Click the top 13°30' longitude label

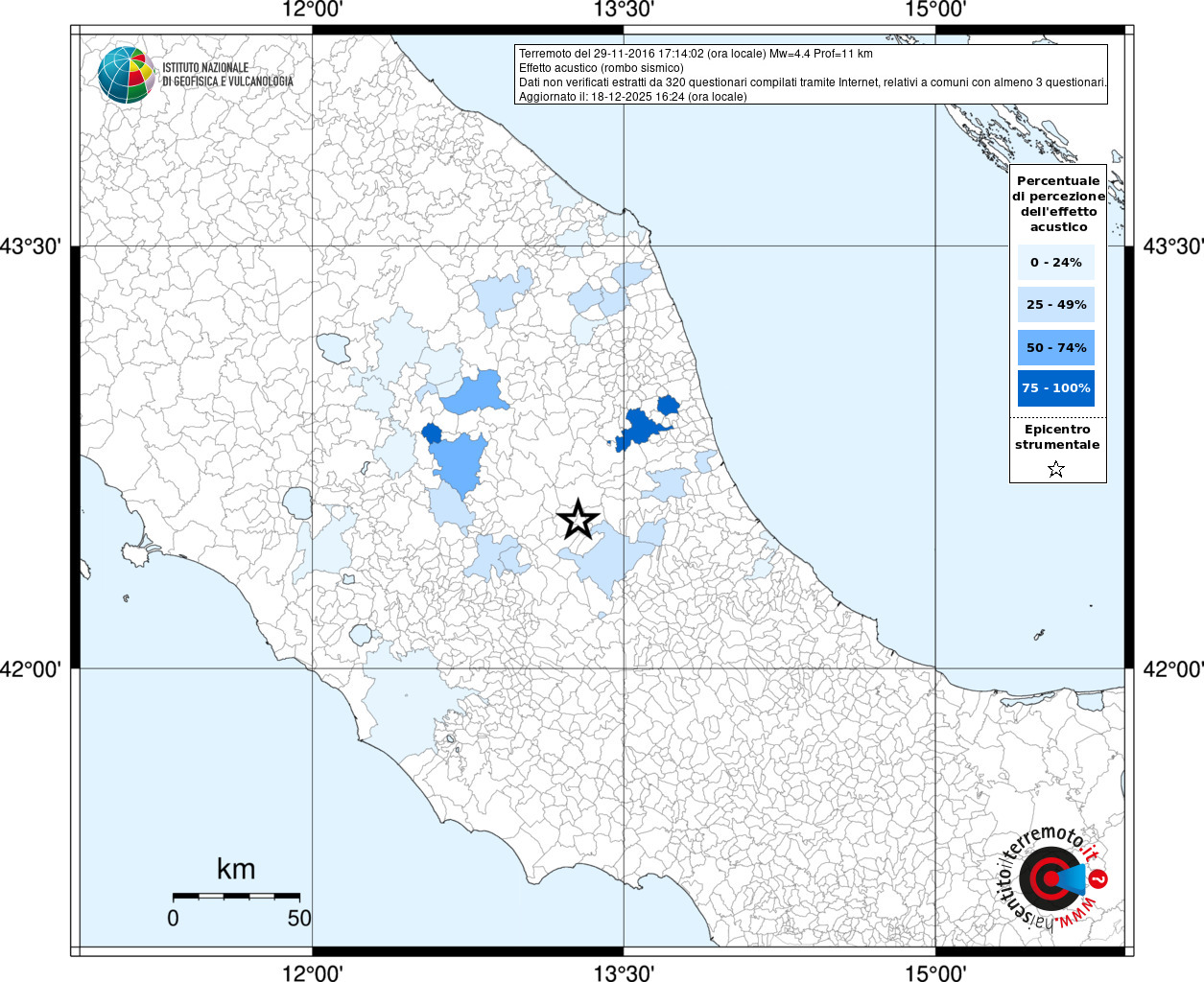pyautogui.click(x=624, y=10)
